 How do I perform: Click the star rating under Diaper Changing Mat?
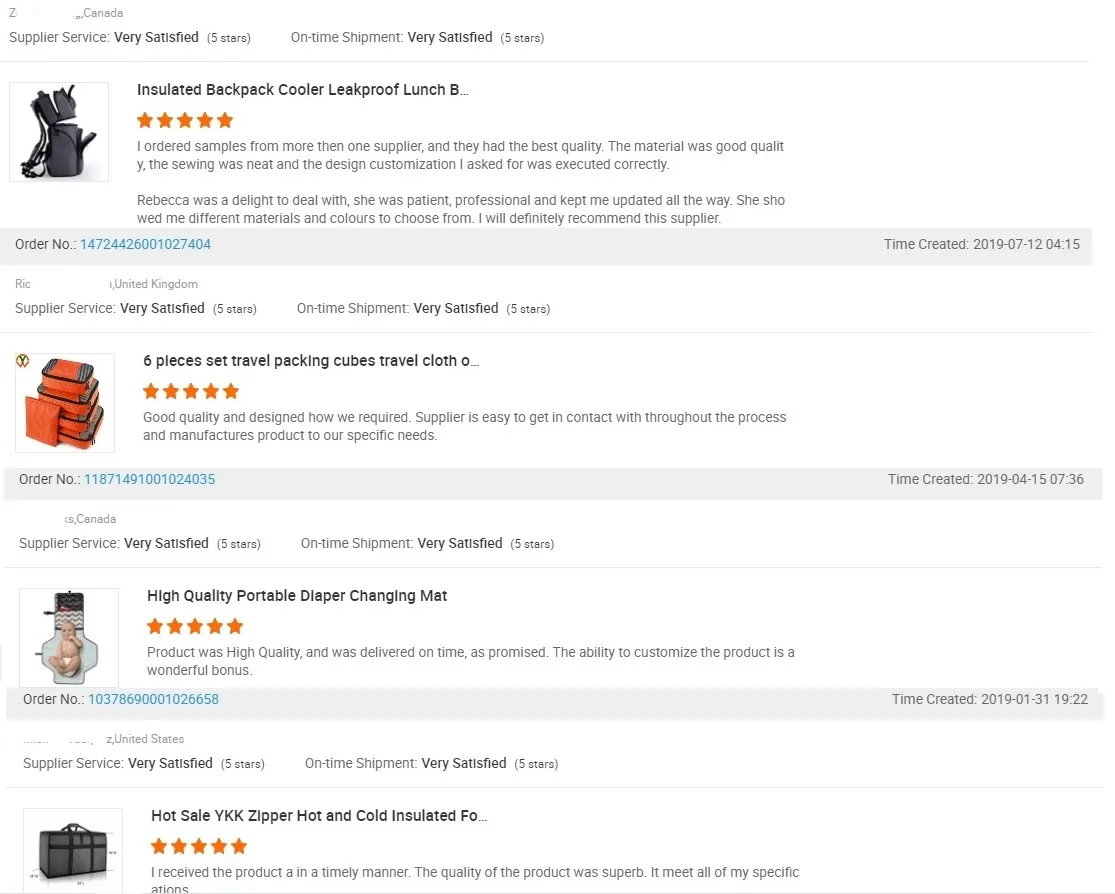coord(195,627)
